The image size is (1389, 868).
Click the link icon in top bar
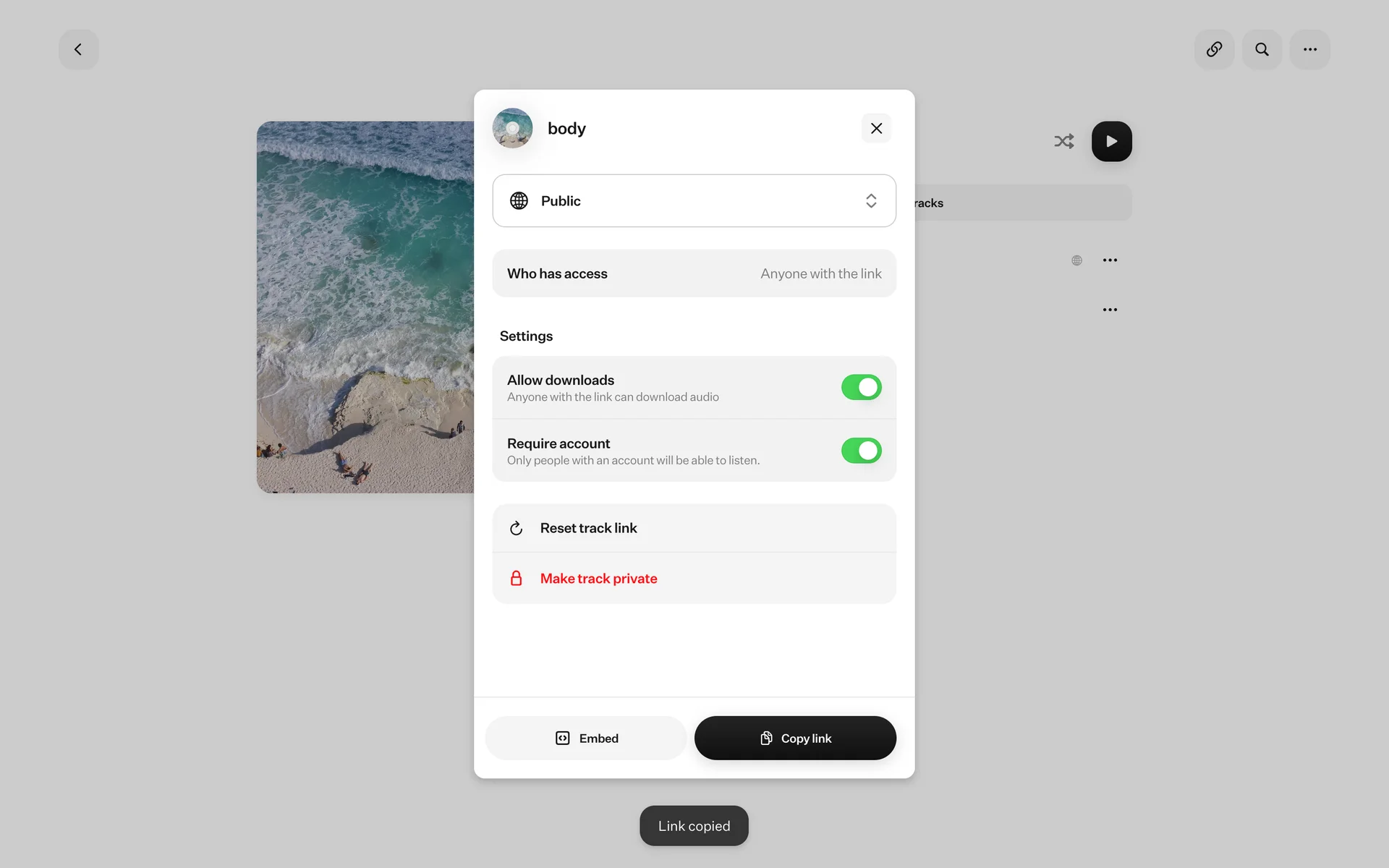click(x=1214, y=49)
